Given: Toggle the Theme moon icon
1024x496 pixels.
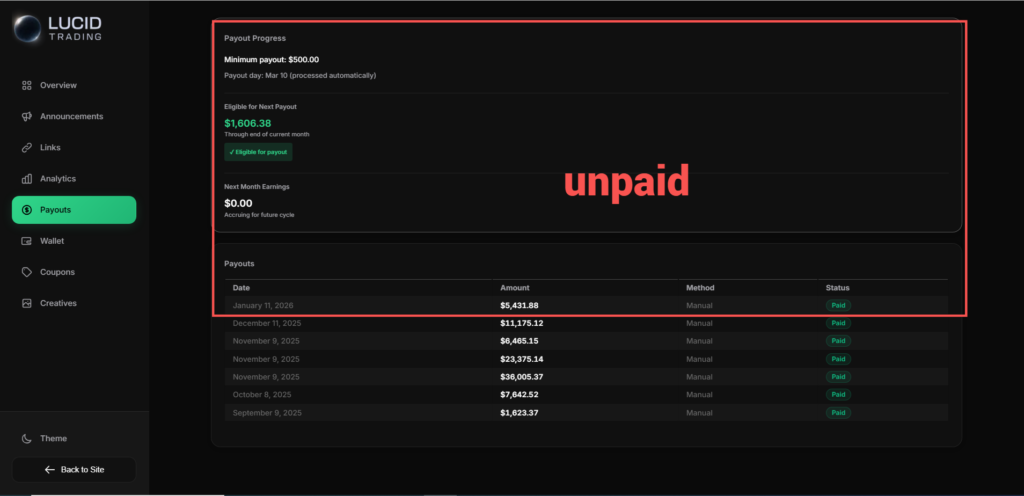Looking at the screenshot, I should click(x=27, y=439).
